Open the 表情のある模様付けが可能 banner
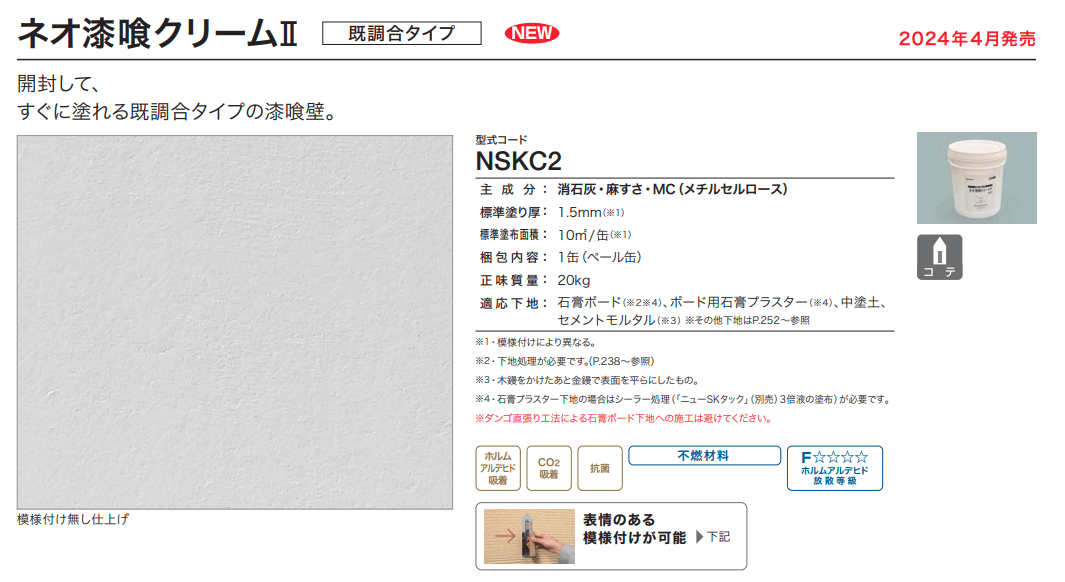Screen dimensions: 1065x582 (x=611, y=536)
